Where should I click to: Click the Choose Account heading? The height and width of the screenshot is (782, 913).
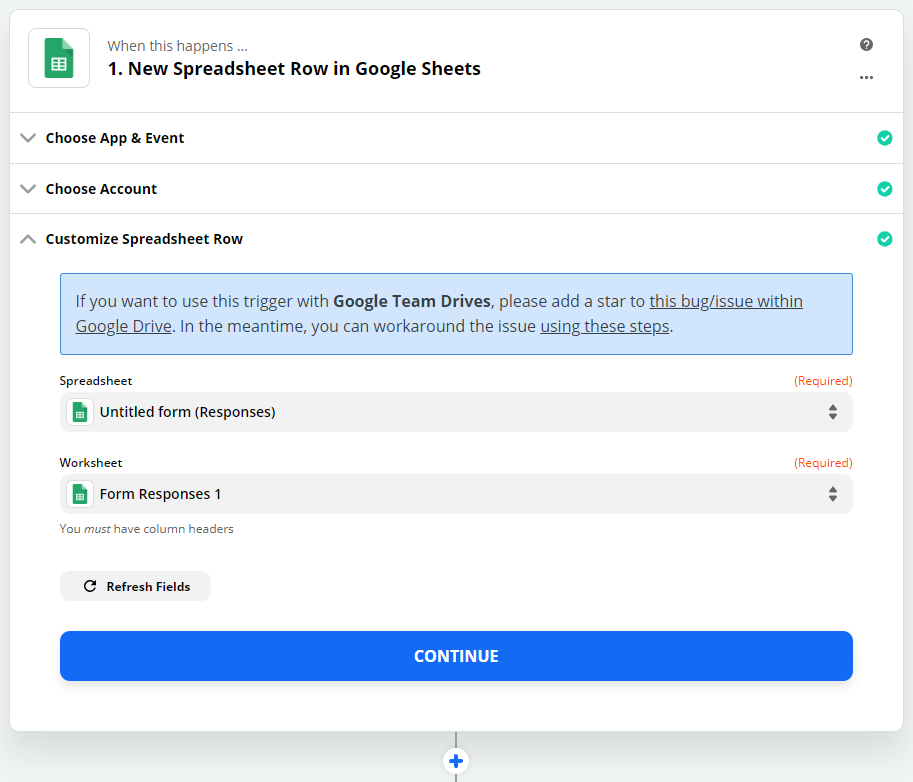point(101,189)
